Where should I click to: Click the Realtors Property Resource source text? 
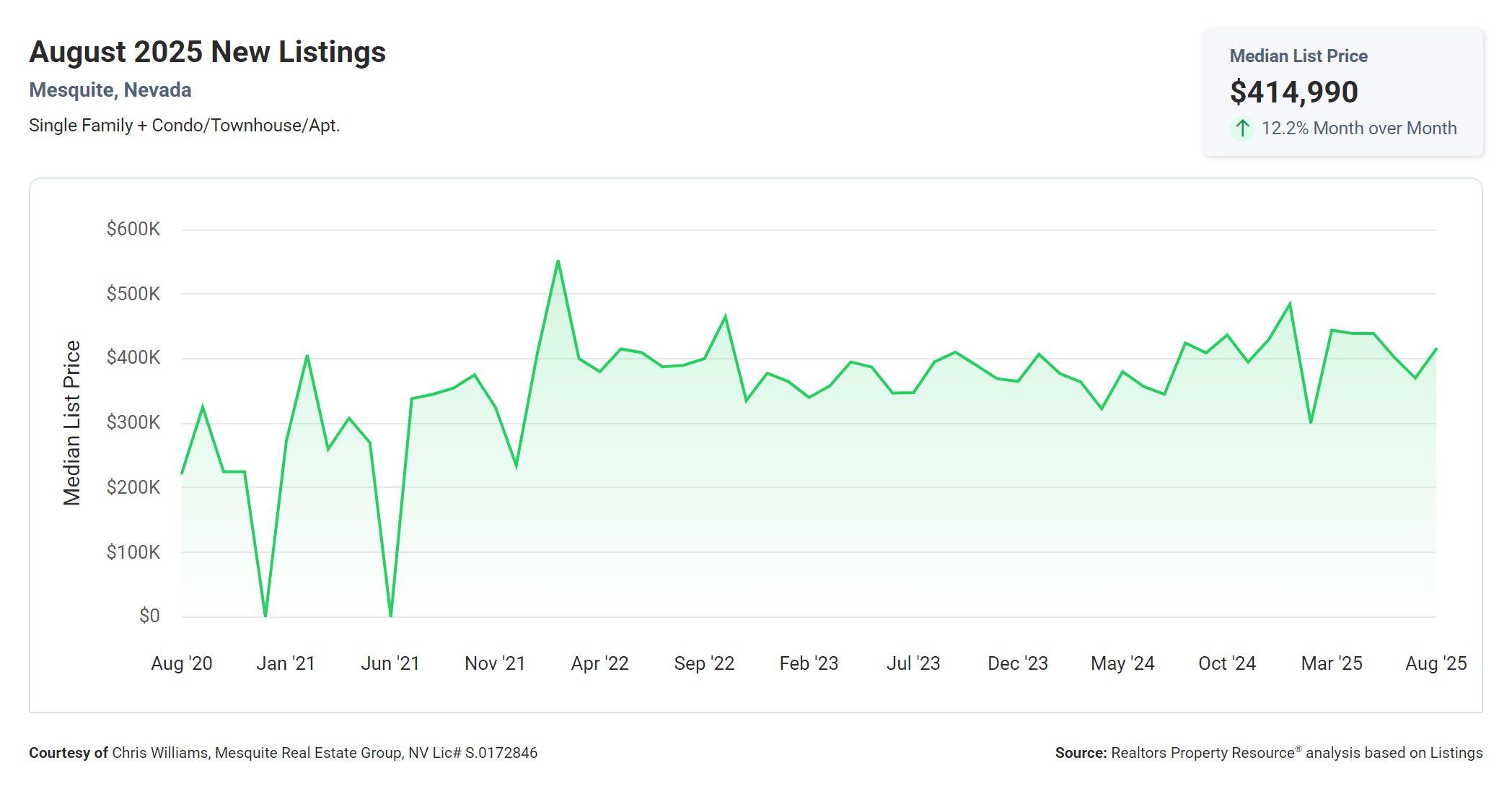tap(1268, 753)
